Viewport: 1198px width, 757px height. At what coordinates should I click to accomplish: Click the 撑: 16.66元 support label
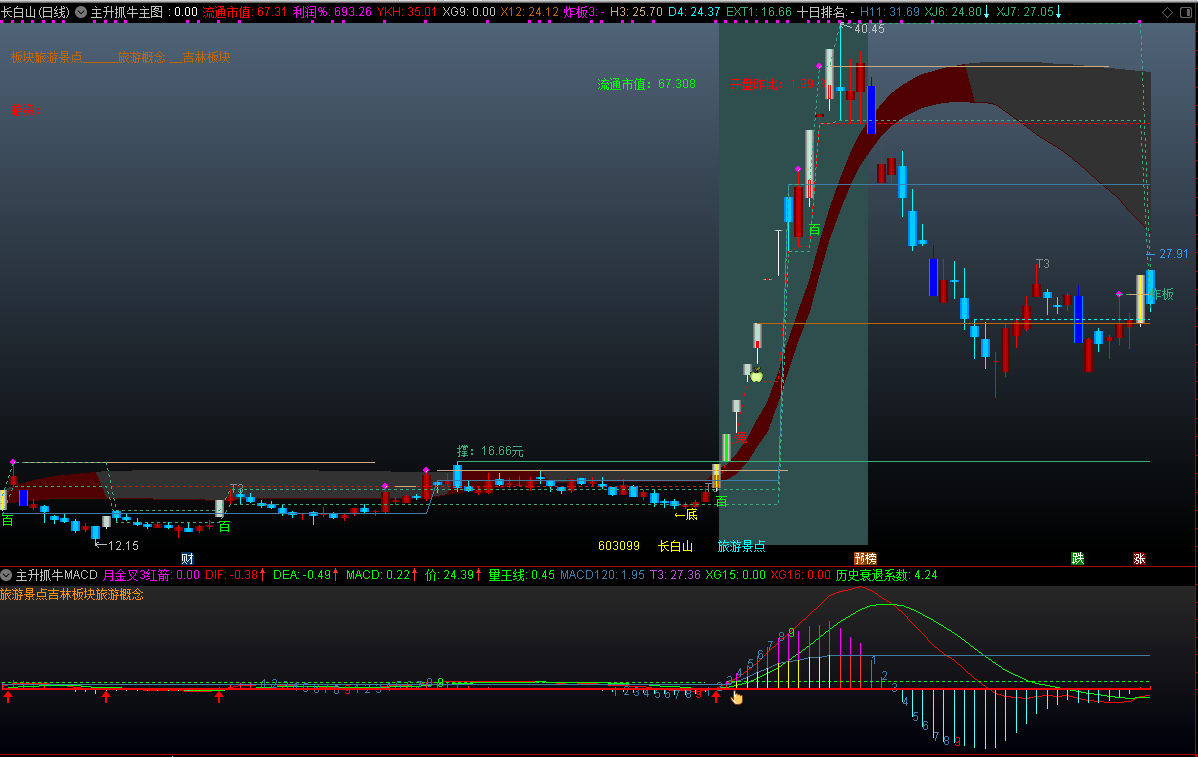[491, 451]
